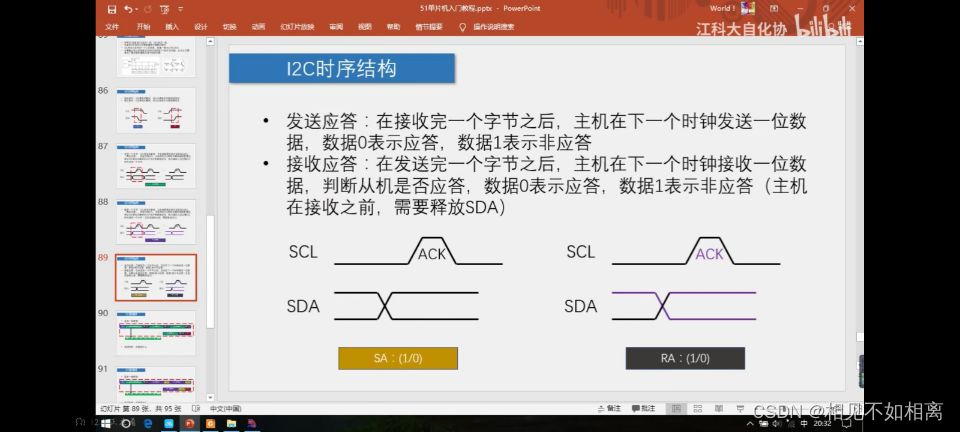960x432 pixels.
Task: Open the 文件 (File) tab
Action: (x=112, y=27)
